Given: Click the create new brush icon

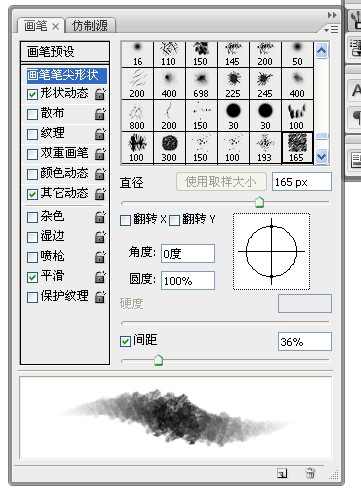Looking at the screenshot, I should click(x=282, y=473).
